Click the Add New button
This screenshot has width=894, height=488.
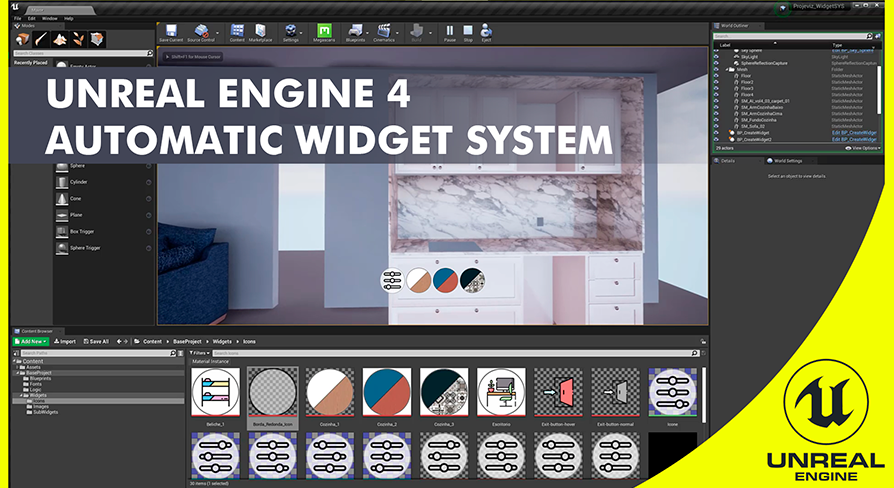pyautogui.click(x=31, y=341)
